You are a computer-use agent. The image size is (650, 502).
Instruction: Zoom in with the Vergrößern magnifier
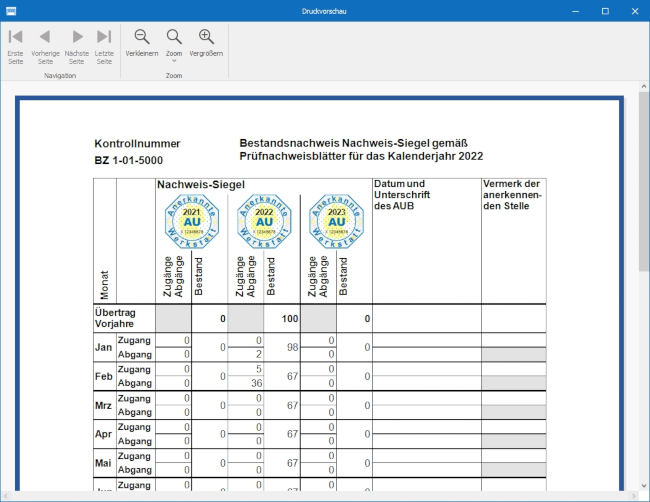207,43
